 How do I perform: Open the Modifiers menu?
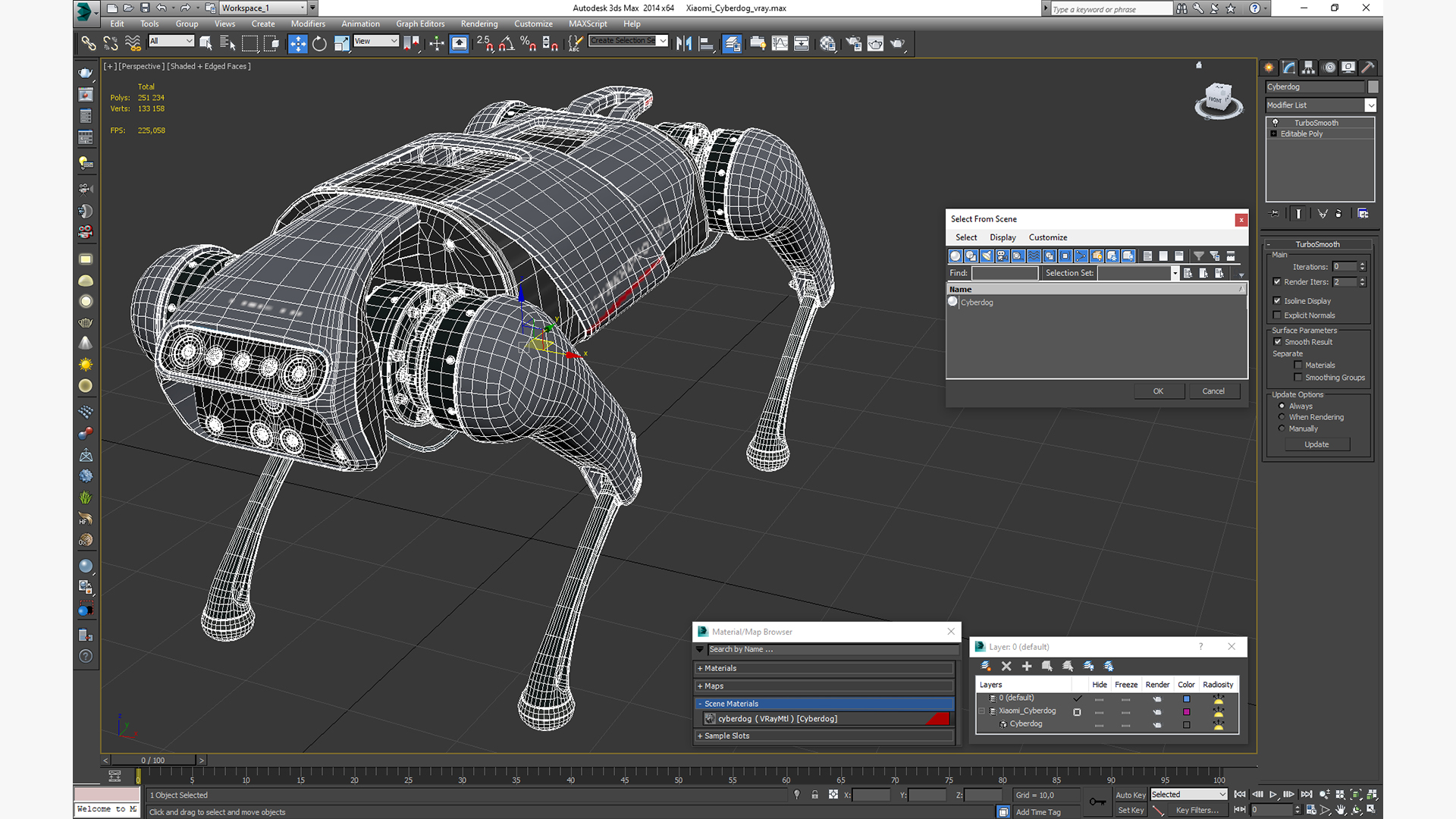[x=308, y=24]
